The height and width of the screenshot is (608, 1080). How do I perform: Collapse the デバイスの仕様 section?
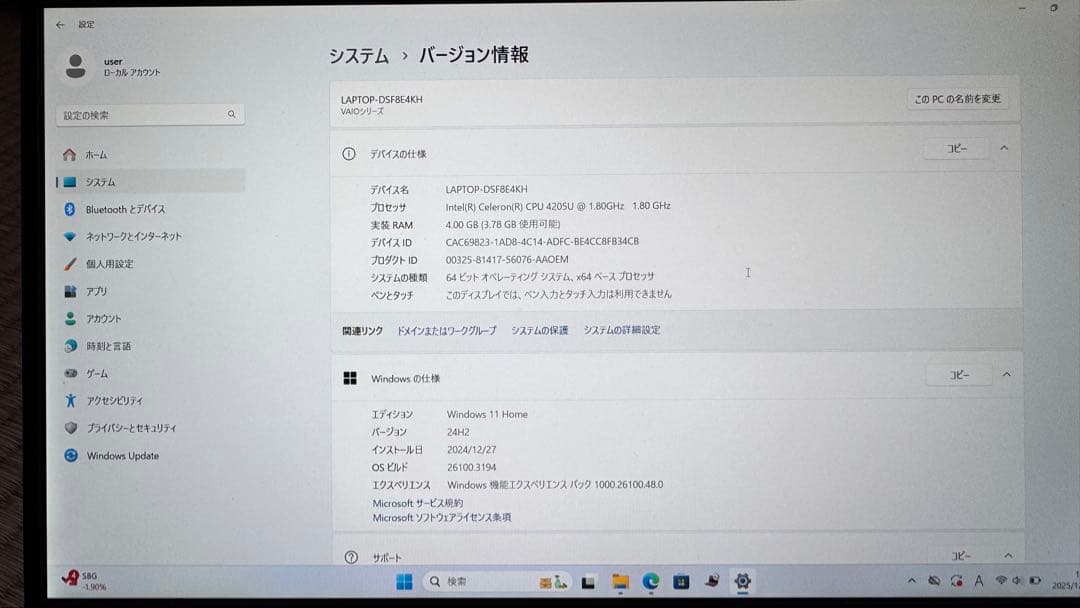(x=1004, y=148)
